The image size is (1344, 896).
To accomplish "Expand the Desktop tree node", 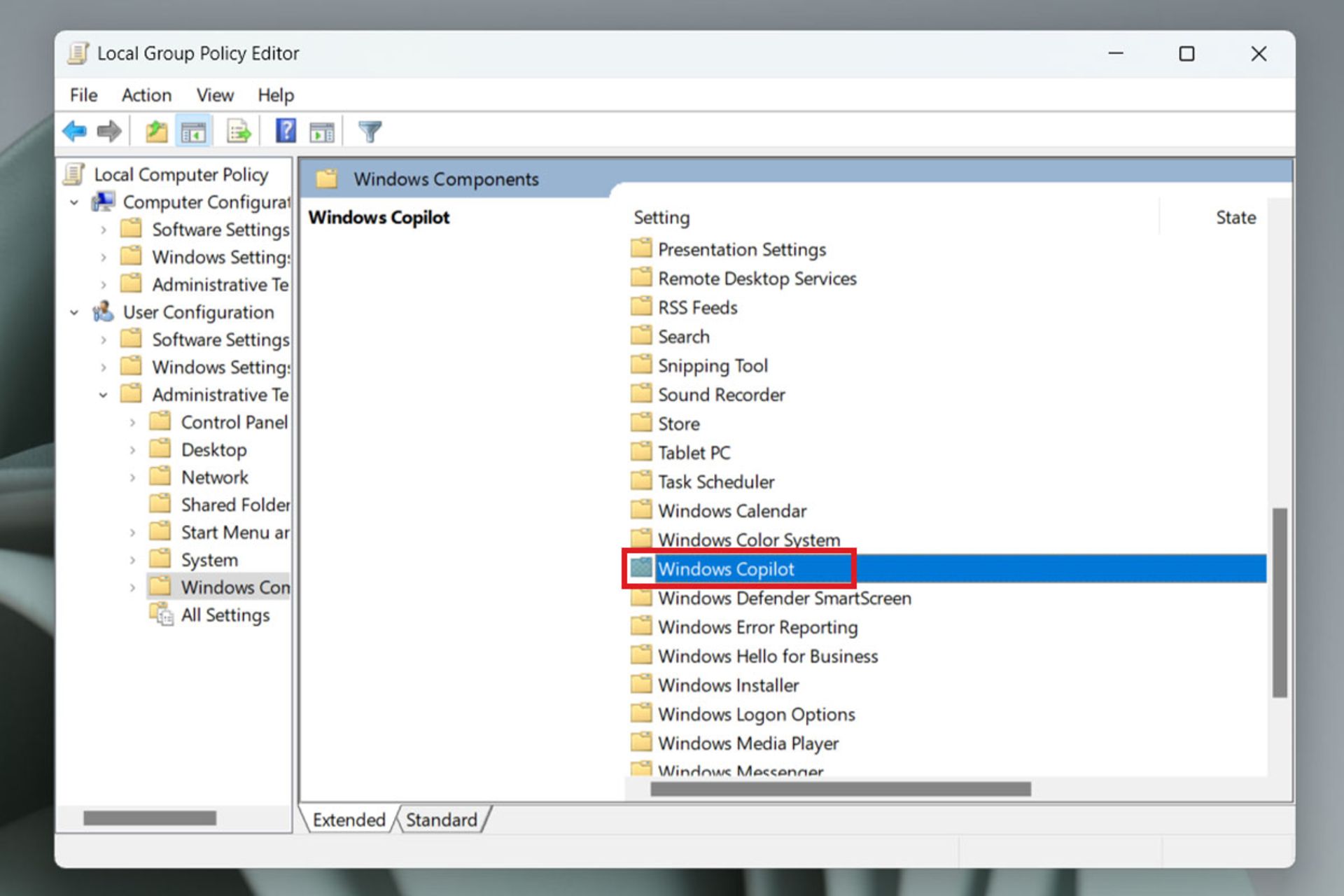I will pyautogui.click(x=132, y=449).
